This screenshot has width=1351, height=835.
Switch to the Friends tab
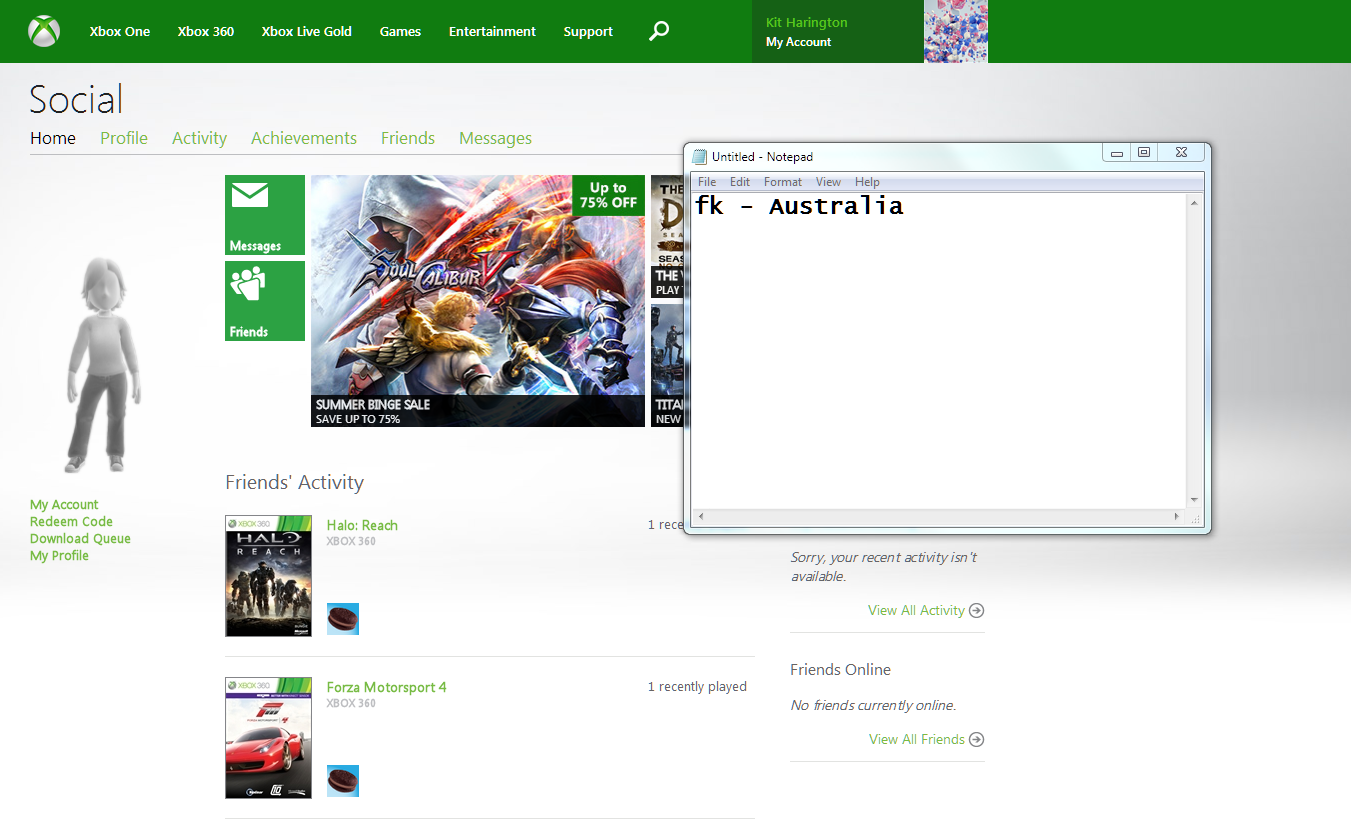tap(408, 138)
